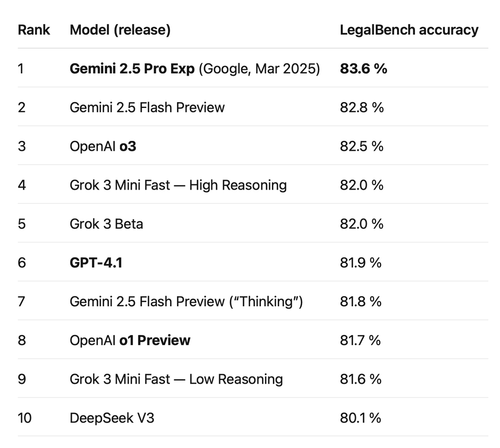The height and width of the screenshot is (448, 500).
Task: Select the Gemini 2.5 Pro Exp model name
Action: [132, 69]
